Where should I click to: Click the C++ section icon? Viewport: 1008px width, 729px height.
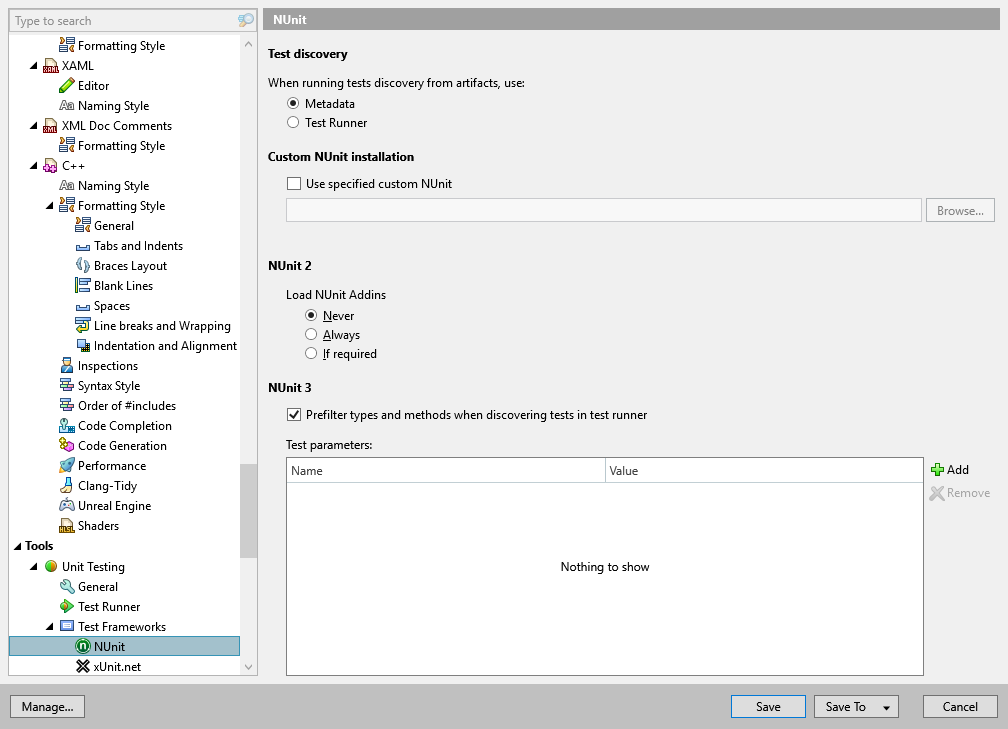coord(50,166)
